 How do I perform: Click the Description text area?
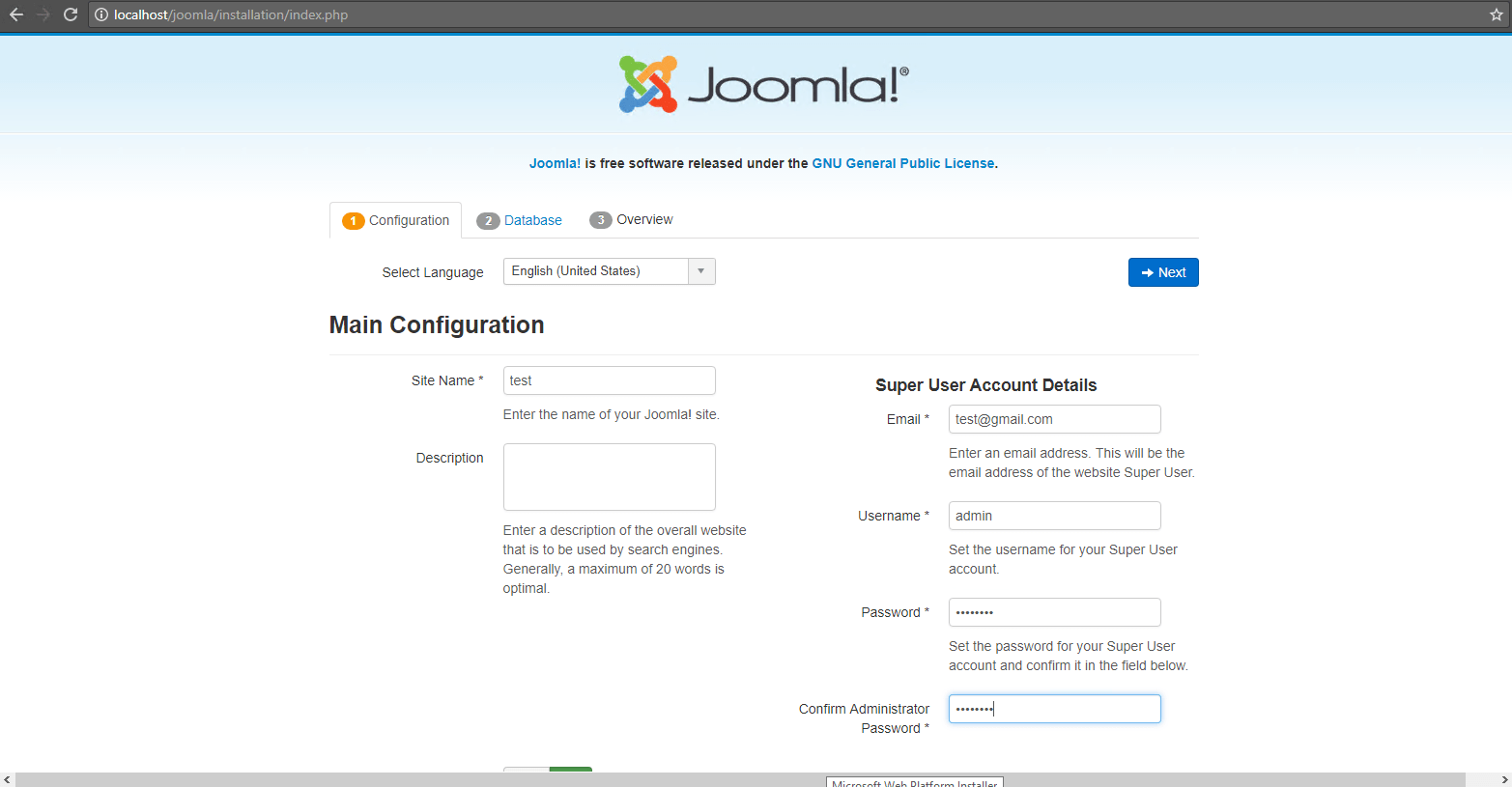[609, 477]
